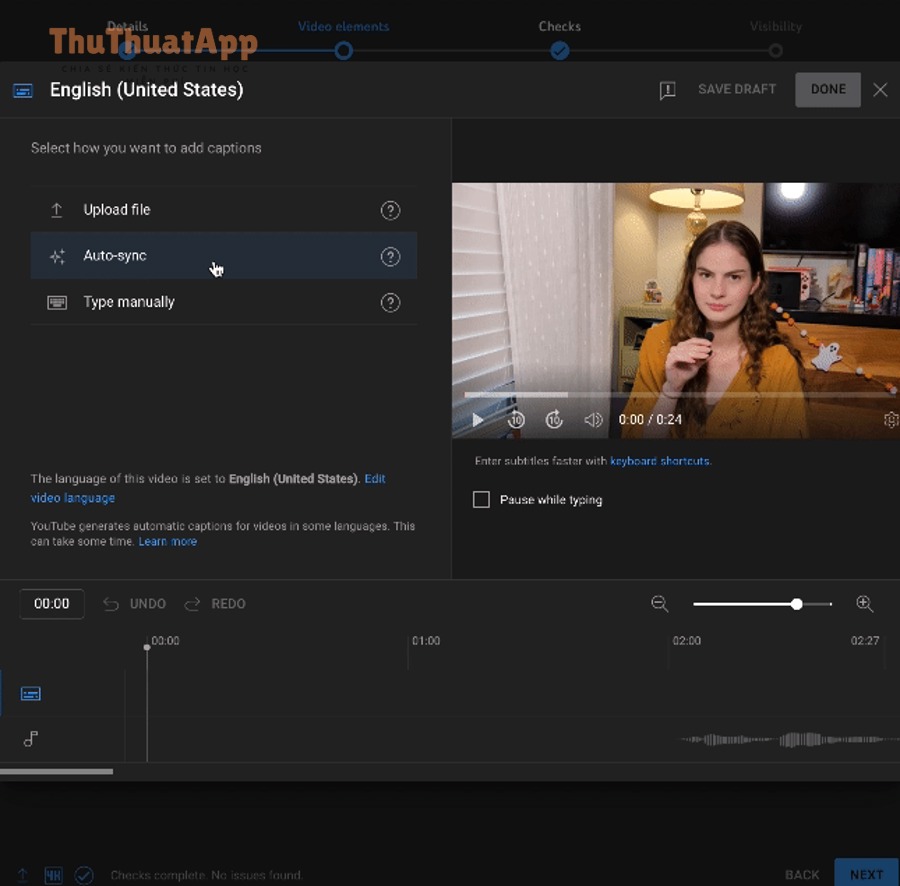The width and height of the screenshot is (900, 886).
Task: Click the UNDO button
Action: point(134,604)
